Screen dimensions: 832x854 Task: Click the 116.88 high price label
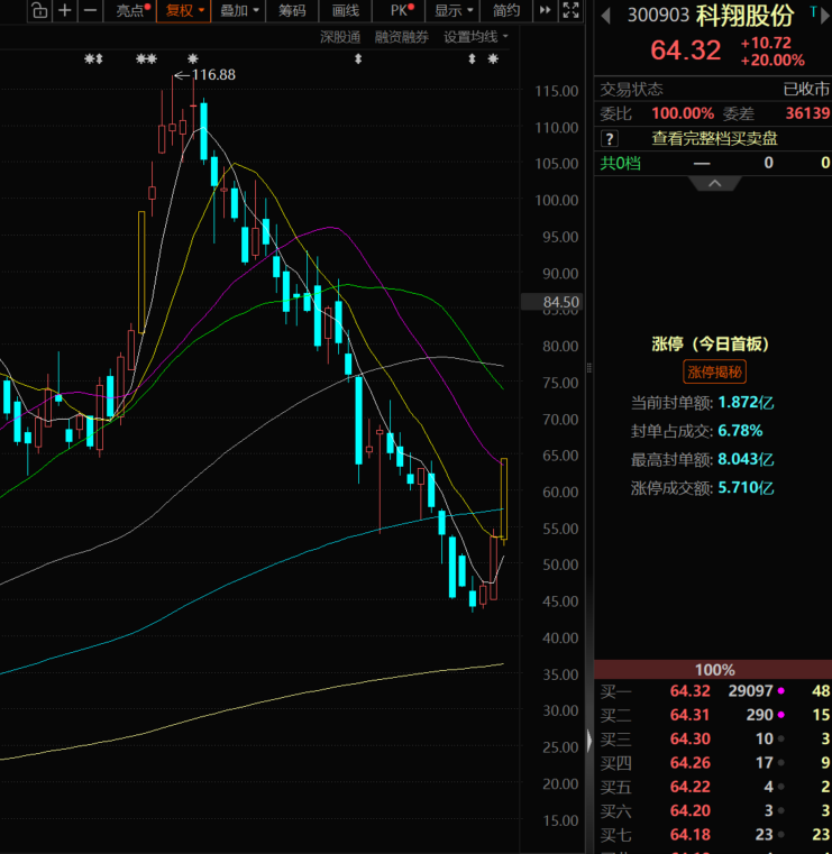click(213, 75)
